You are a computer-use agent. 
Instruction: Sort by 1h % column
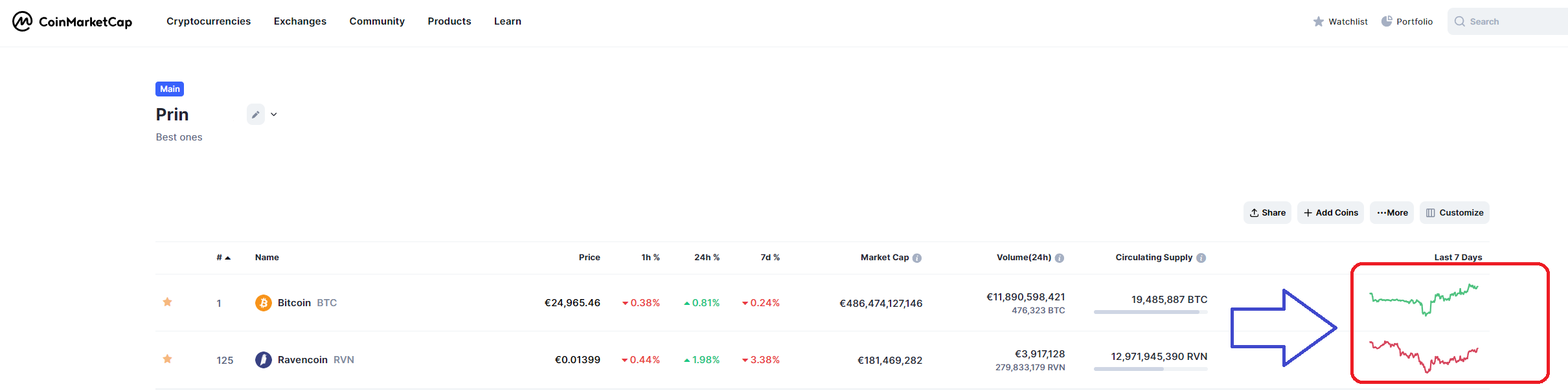(650, 258)
